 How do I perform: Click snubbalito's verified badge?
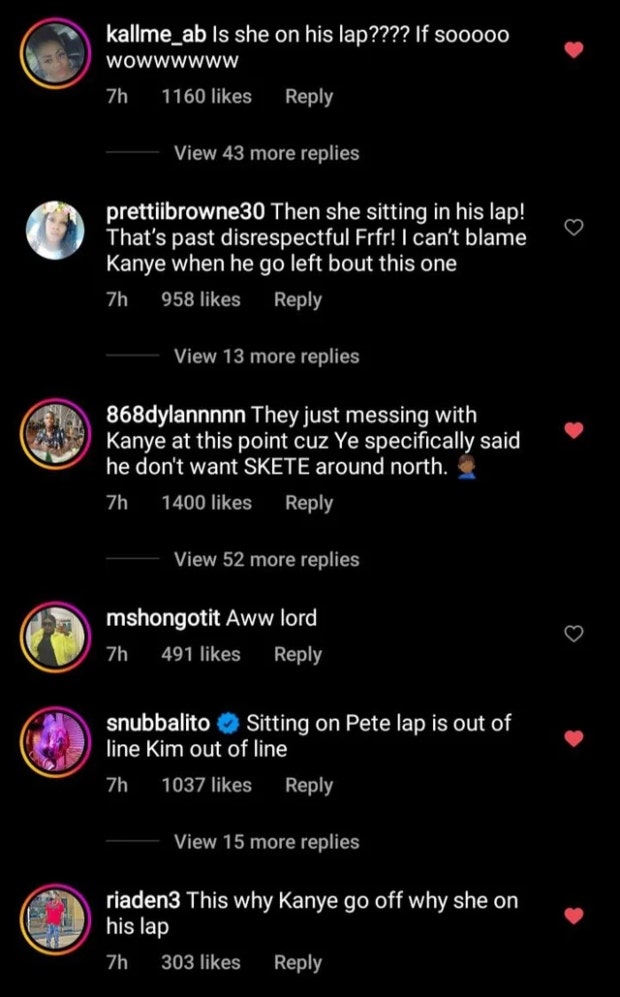227,721
